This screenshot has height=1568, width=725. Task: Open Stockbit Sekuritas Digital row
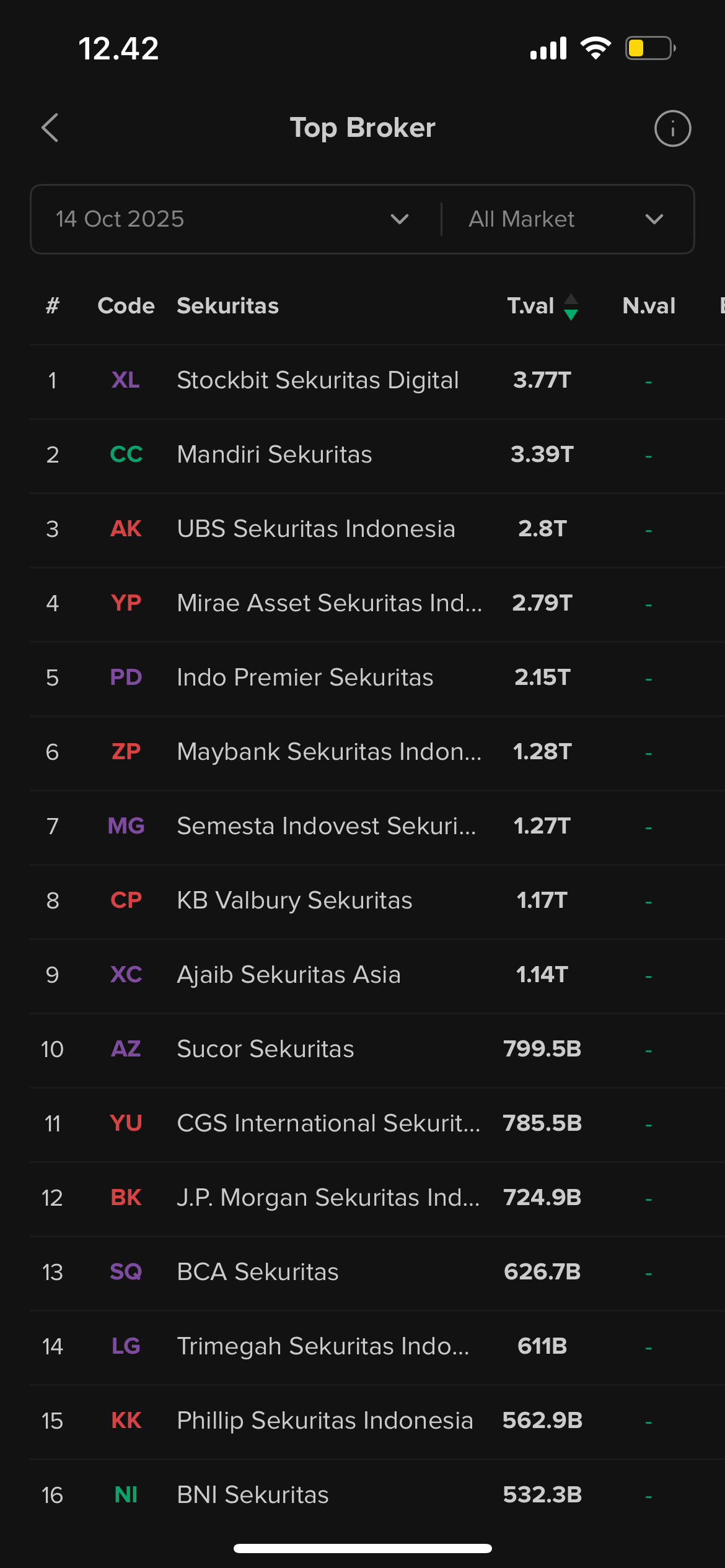click(x=317, y=380)
